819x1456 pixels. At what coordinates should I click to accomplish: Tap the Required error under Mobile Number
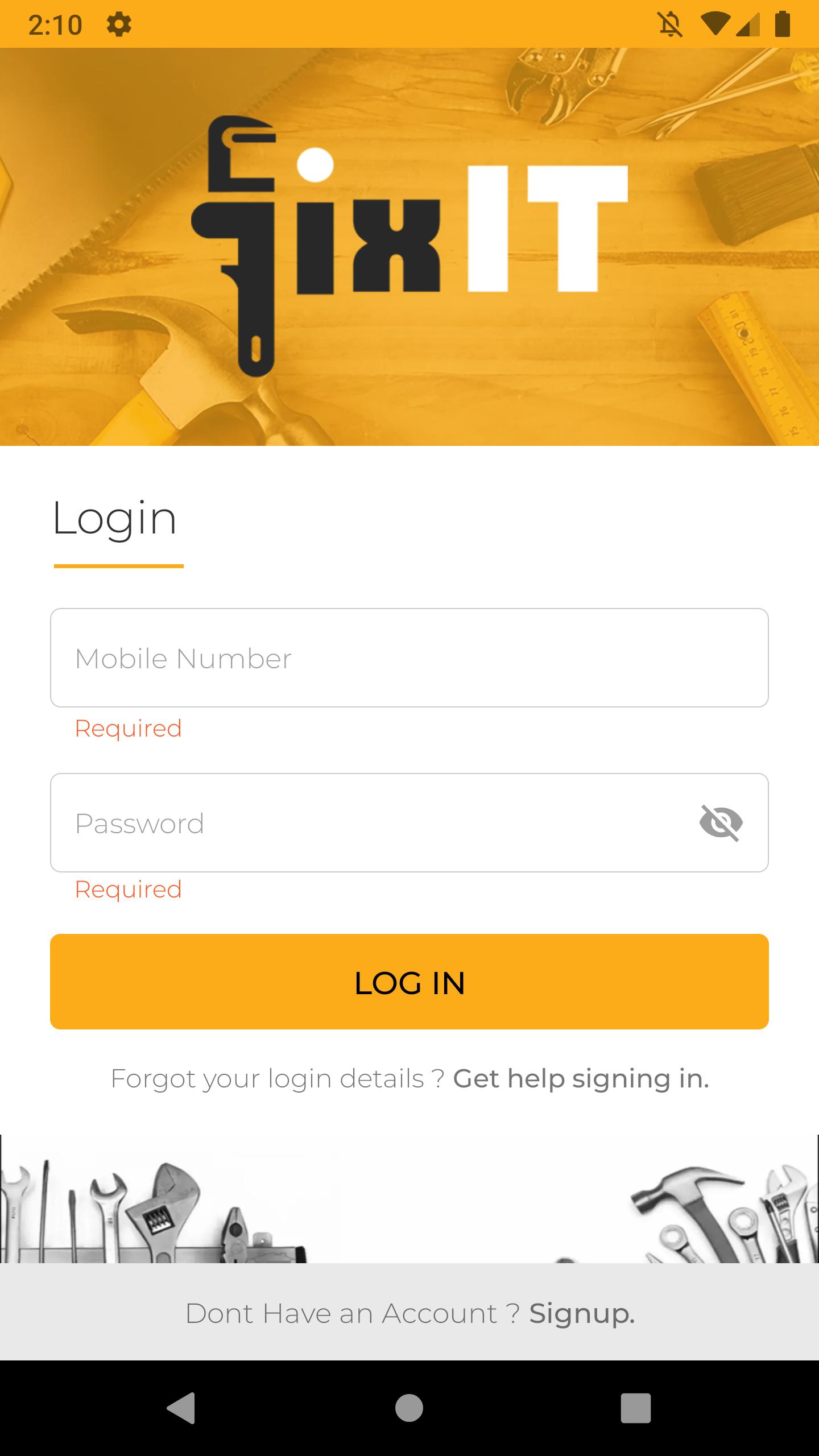pyautogui.click(x=129, y=729)
